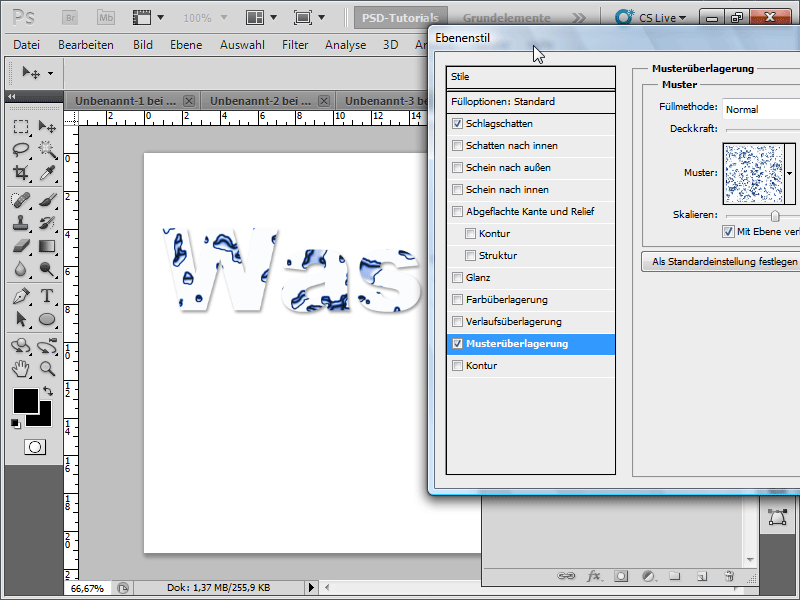Create new adjustment layer icon
Viewport: 800px width, 600px height.
pyautogui.click(x=648, y=576)
